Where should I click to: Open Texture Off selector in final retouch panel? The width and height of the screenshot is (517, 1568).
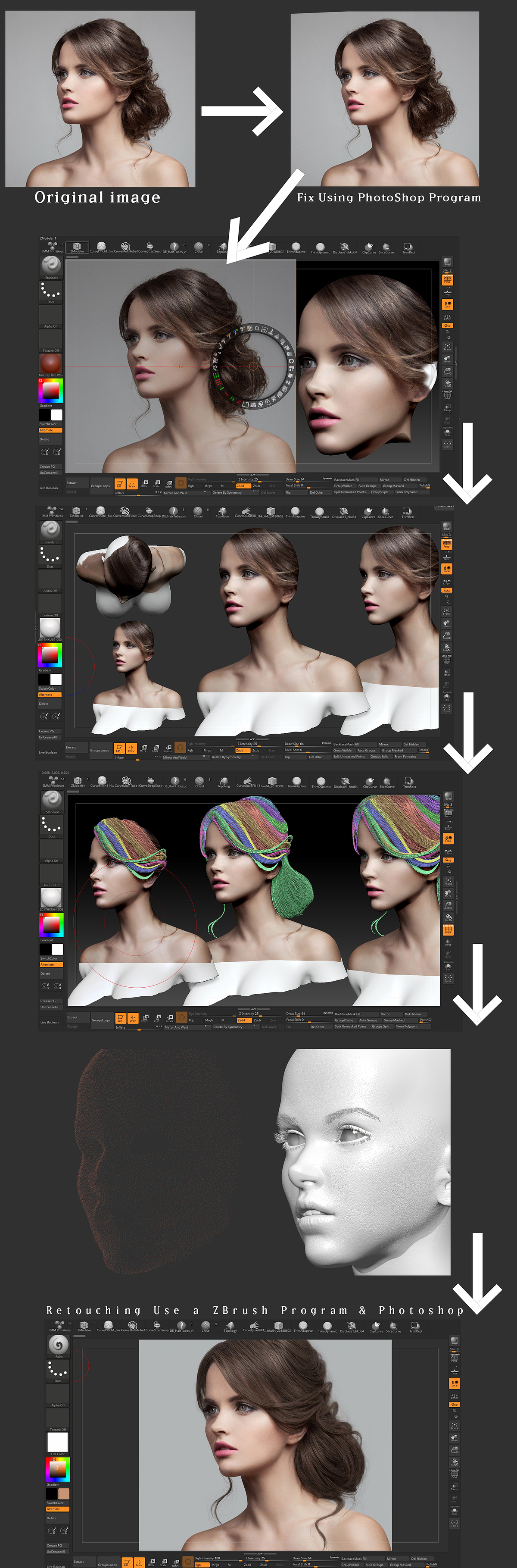coord(58,1420)
